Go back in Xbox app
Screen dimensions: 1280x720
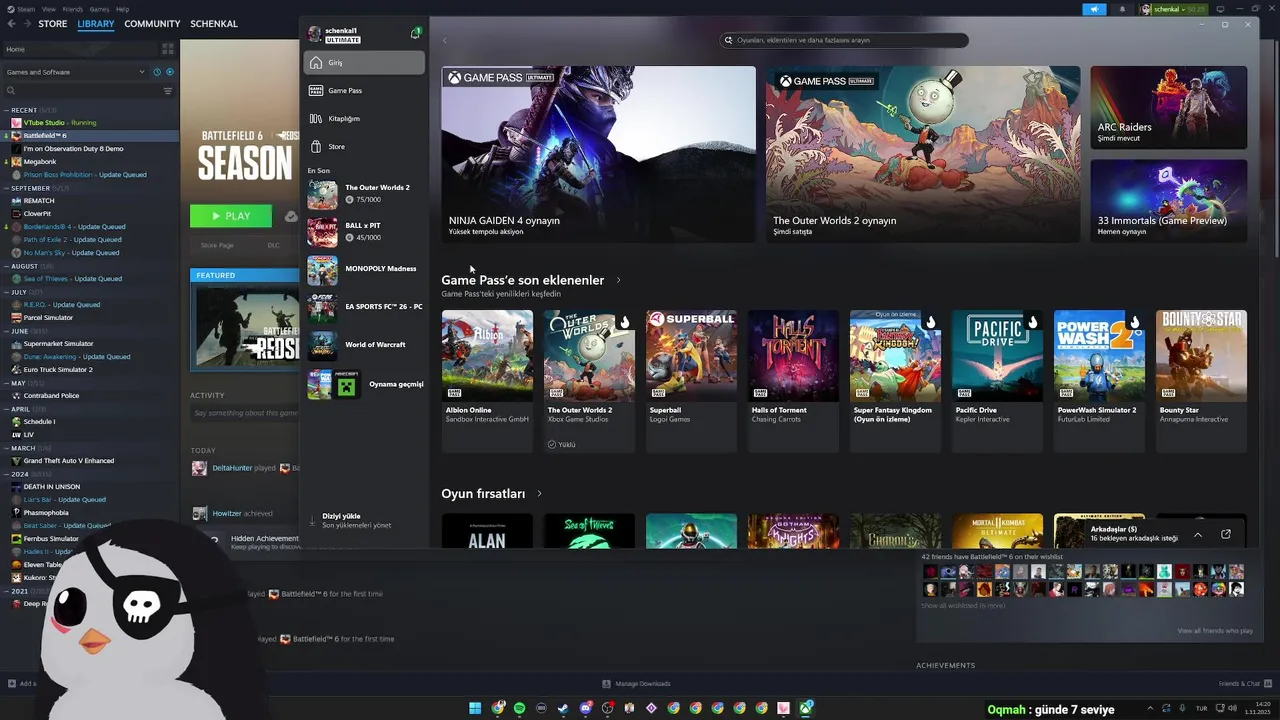coord(445,40)
